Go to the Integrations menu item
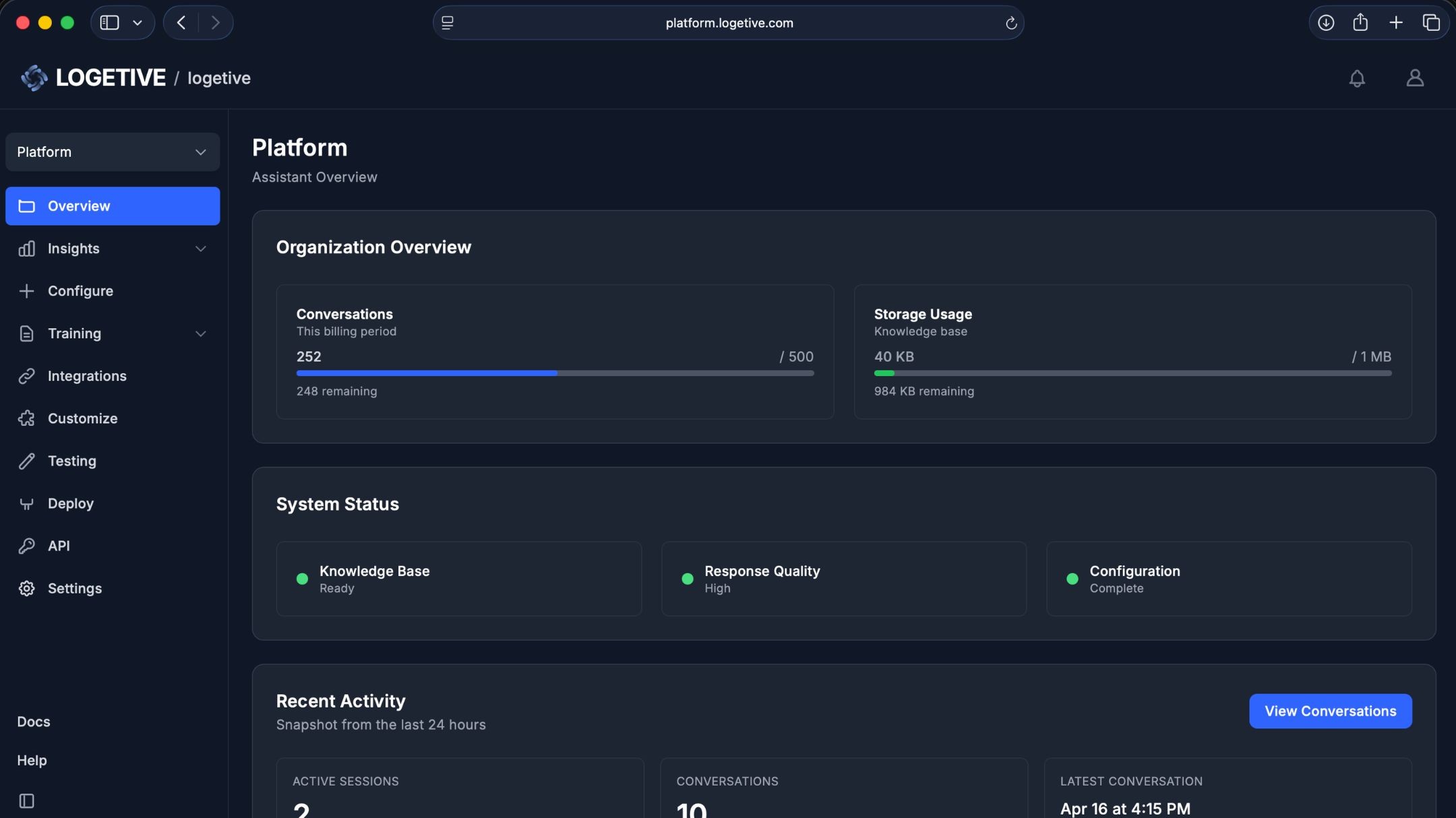The width and height of the screenshot is (1456, 818). pyautogui.click(x=87, y=376)
